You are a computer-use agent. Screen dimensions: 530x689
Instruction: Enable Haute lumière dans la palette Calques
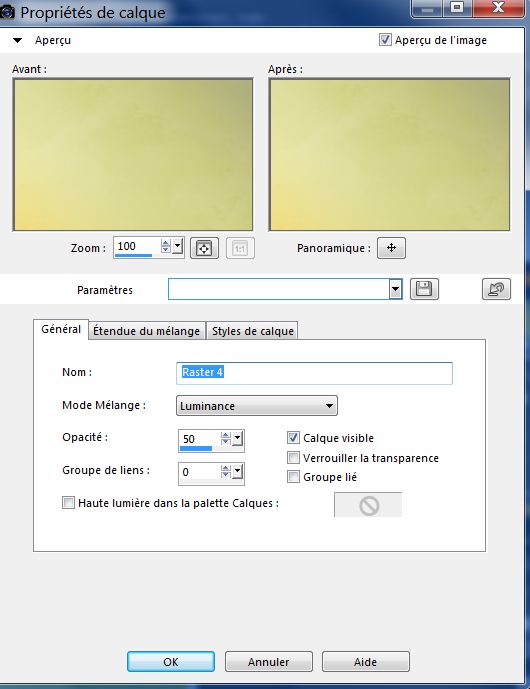click(68, 503)
